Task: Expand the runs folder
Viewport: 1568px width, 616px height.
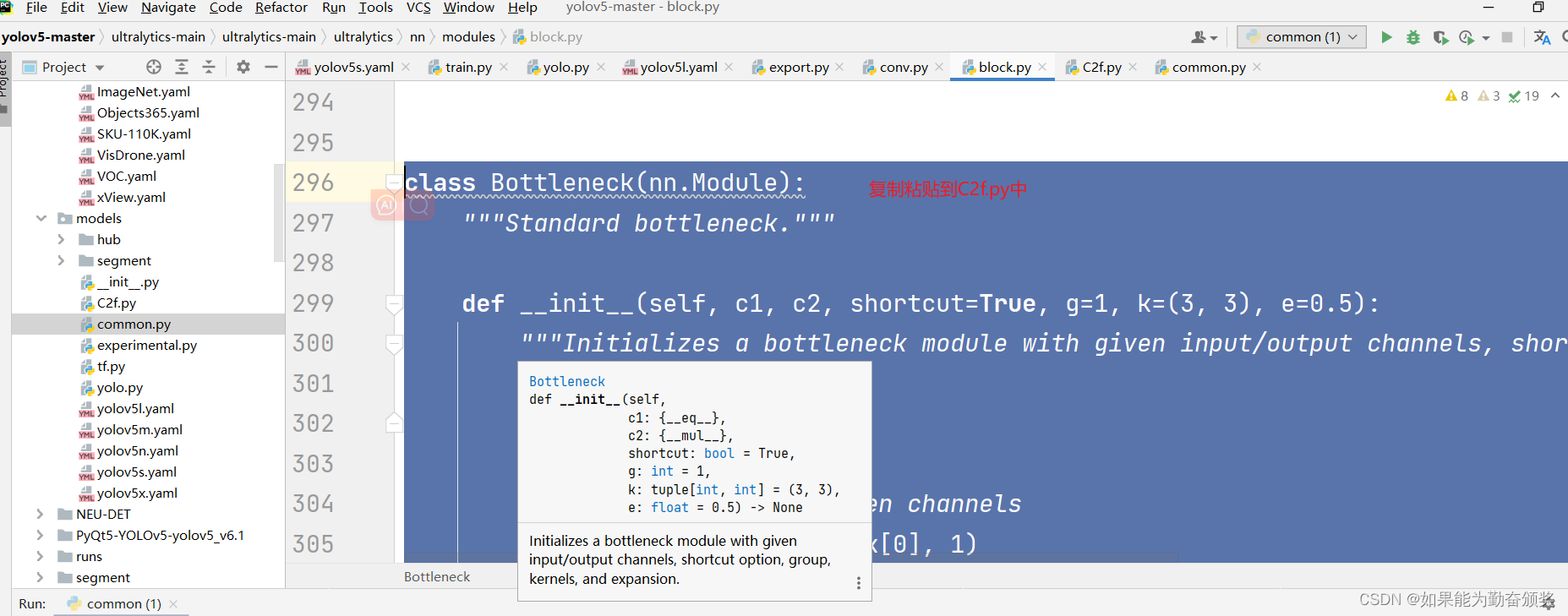Action: click(40, 556)
